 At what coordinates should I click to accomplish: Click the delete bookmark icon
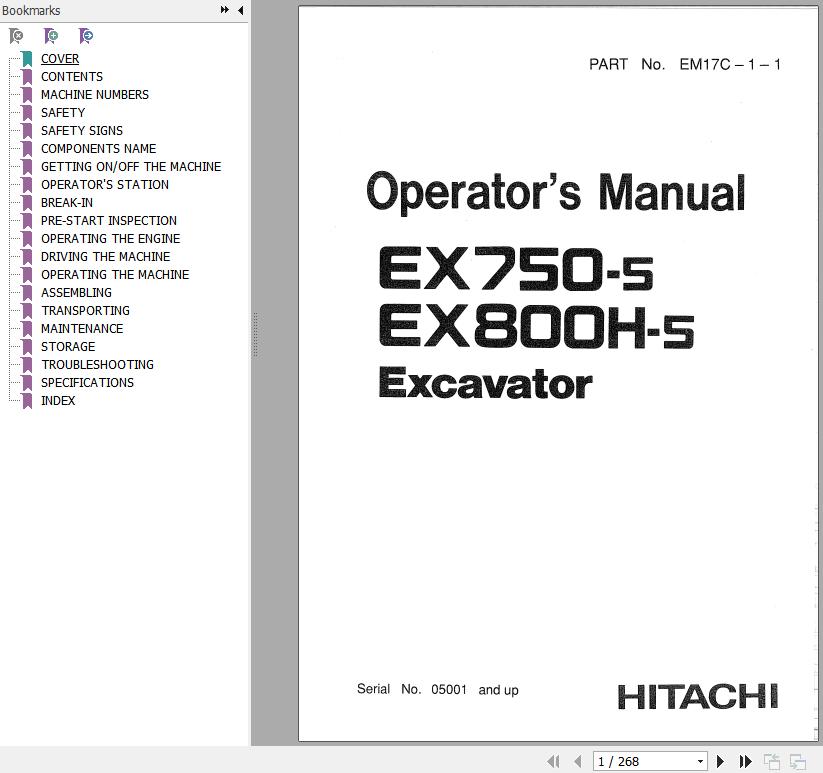[x=16, y=36]
